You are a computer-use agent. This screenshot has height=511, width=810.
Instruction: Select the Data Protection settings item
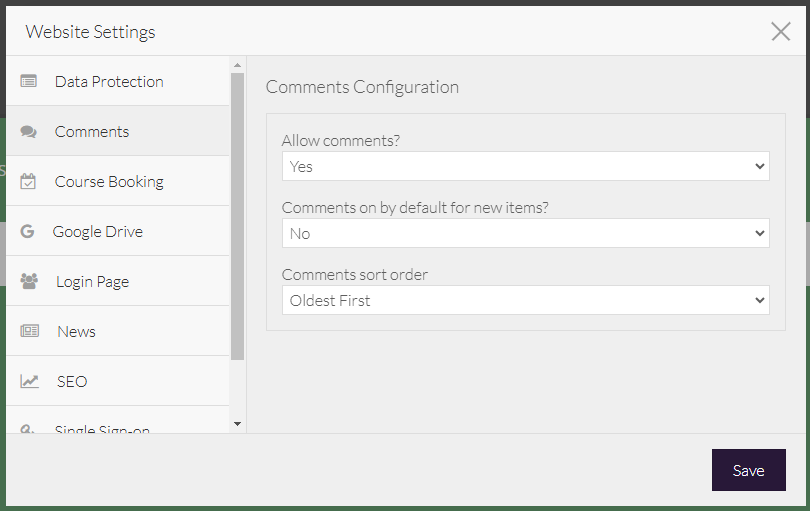coord(109,81)
